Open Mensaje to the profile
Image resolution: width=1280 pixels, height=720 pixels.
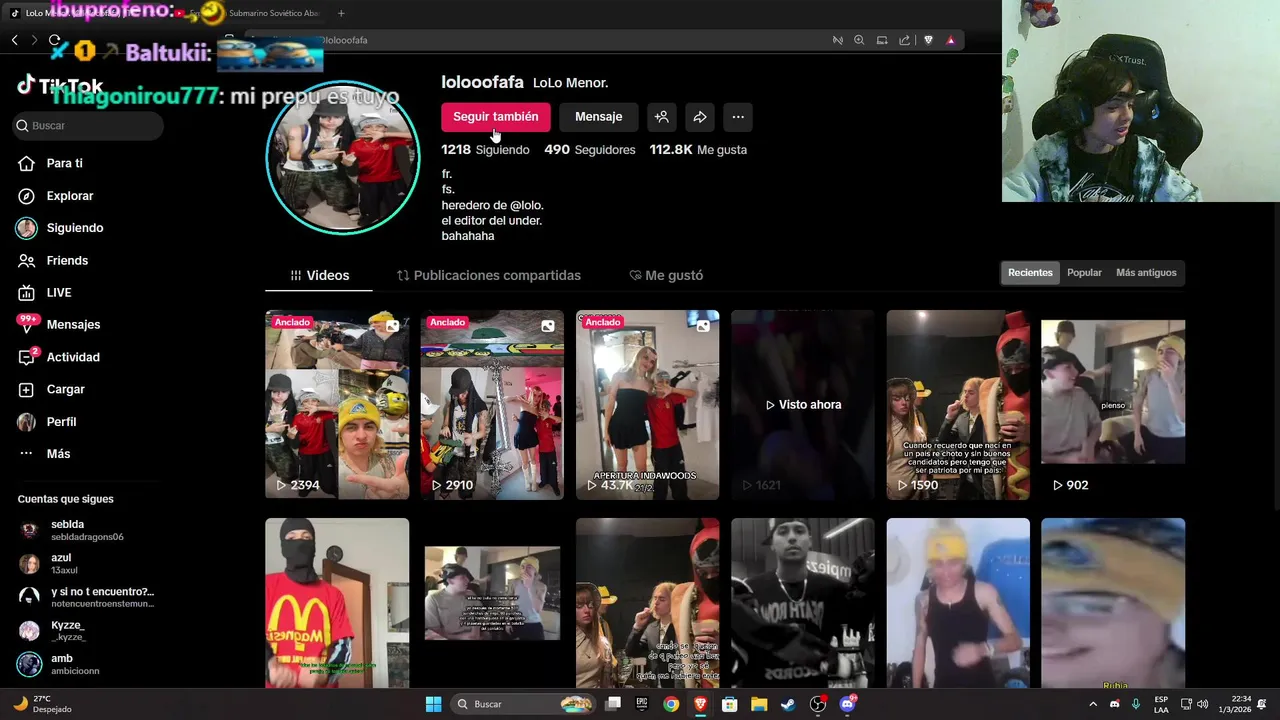click(x=598, y=117)
